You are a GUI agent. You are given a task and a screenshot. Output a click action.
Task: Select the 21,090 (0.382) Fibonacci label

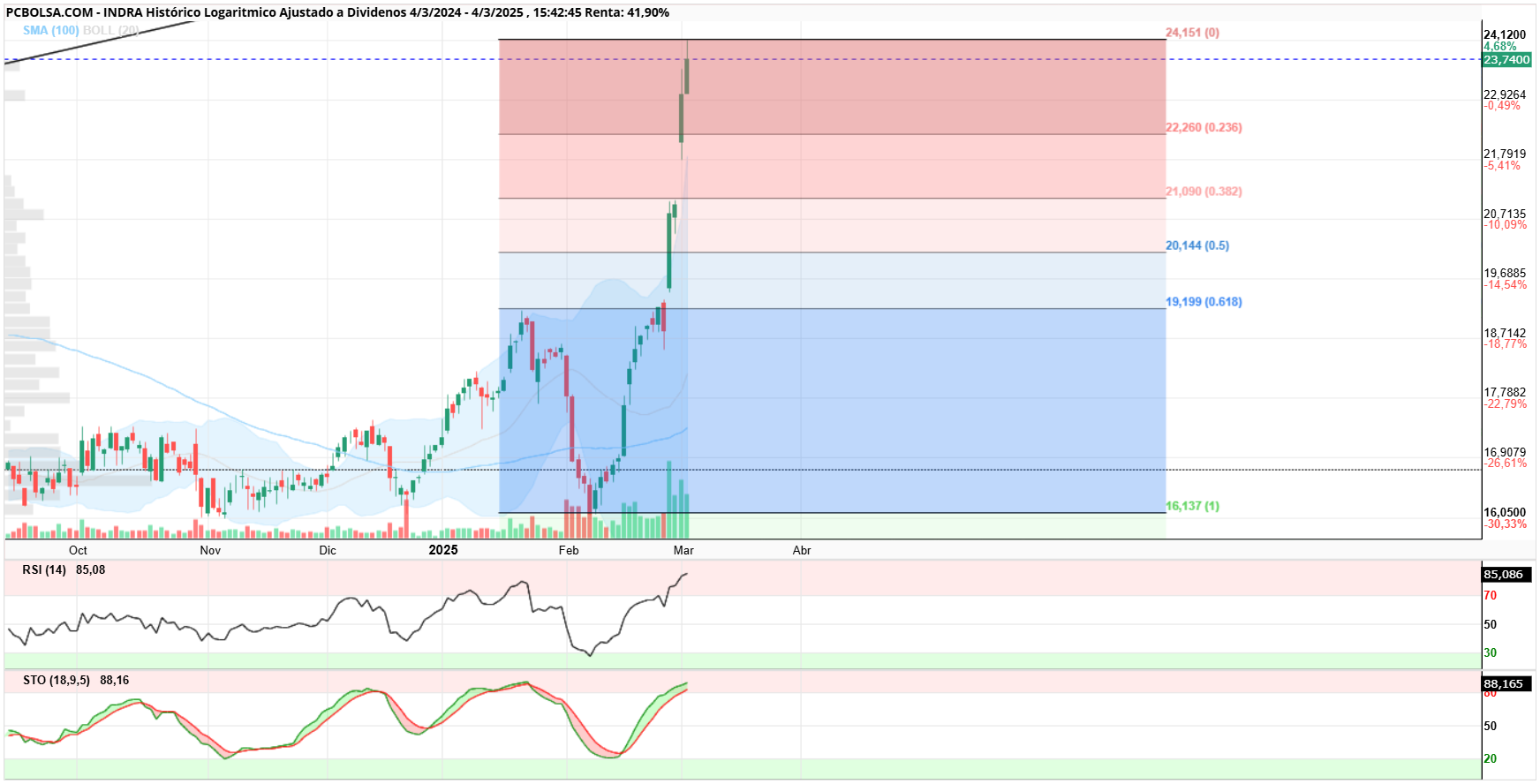[x=1204, y=191]
